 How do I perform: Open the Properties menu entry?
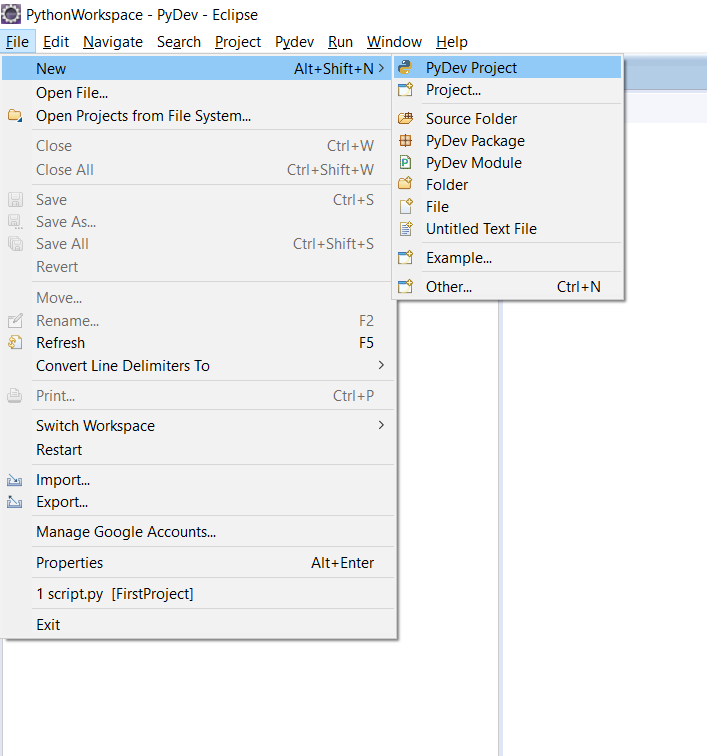click(x=69, y=563)
